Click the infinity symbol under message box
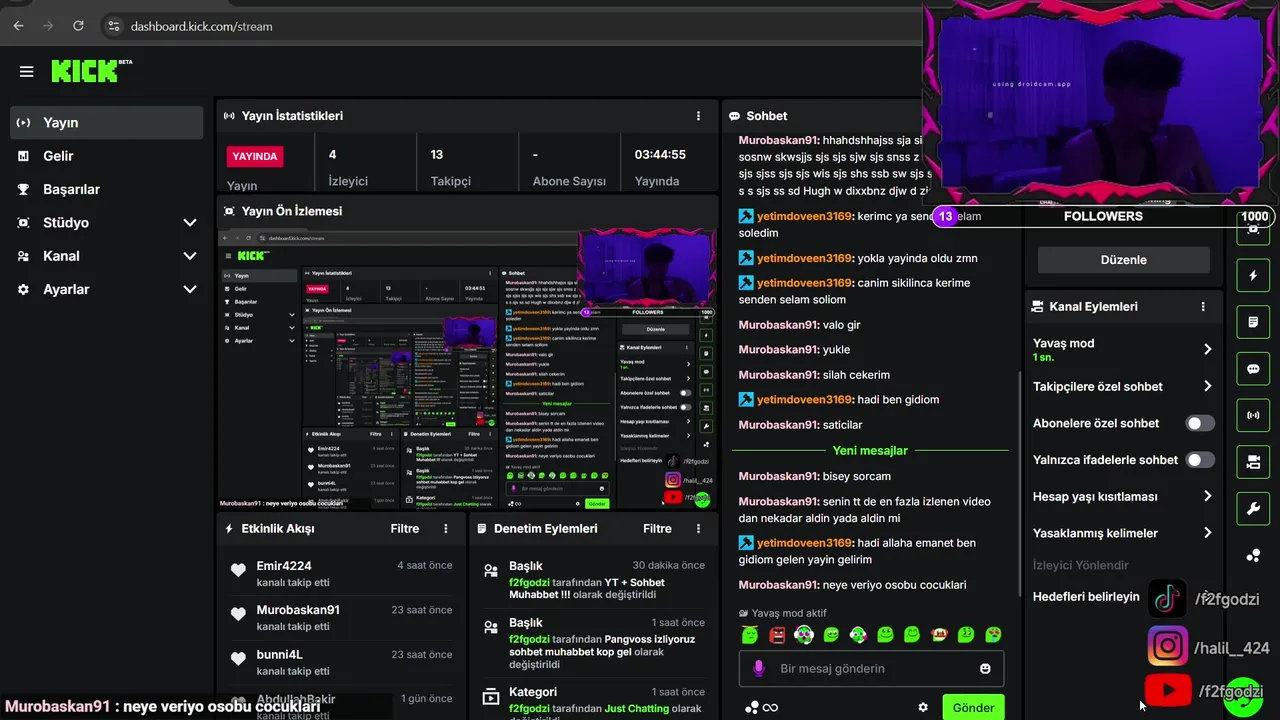This screenshot has height=720, width=1280. (x=770, y=708)
